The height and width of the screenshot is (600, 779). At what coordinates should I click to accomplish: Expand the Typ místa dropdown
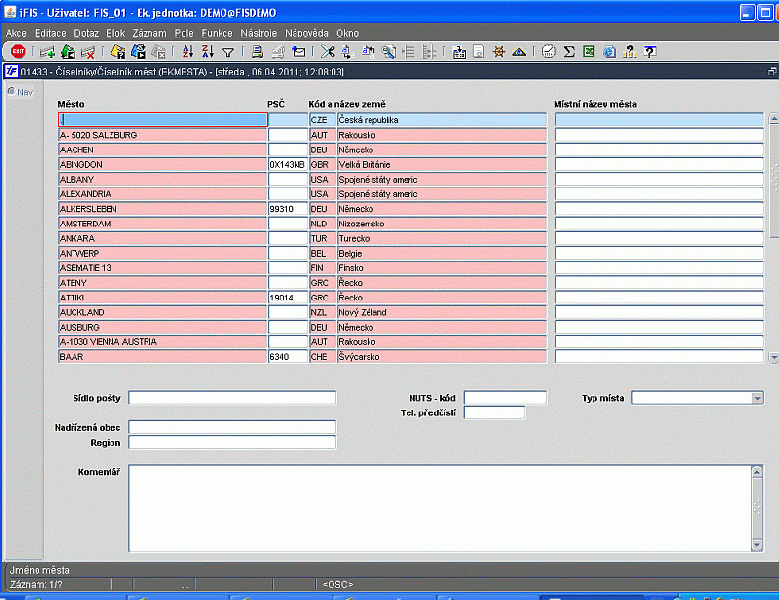(757, 398)
